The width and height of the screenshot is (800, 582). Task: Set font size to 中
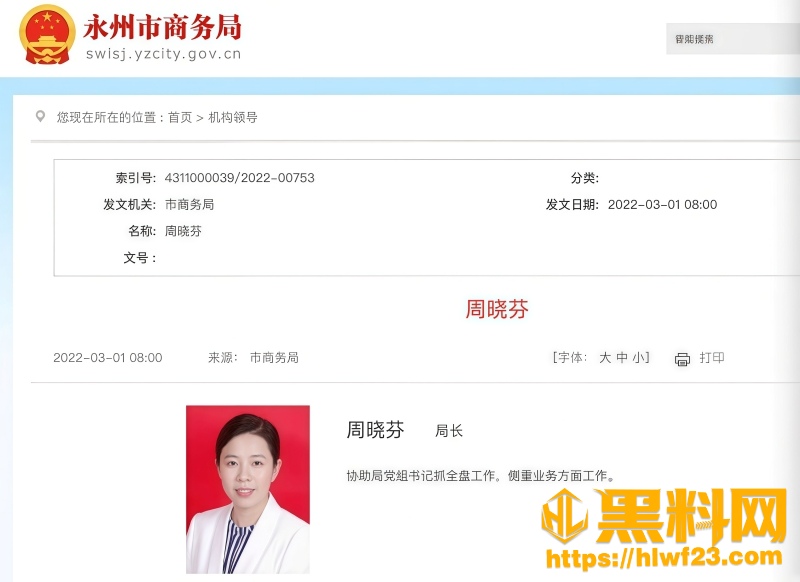[622, 358]
